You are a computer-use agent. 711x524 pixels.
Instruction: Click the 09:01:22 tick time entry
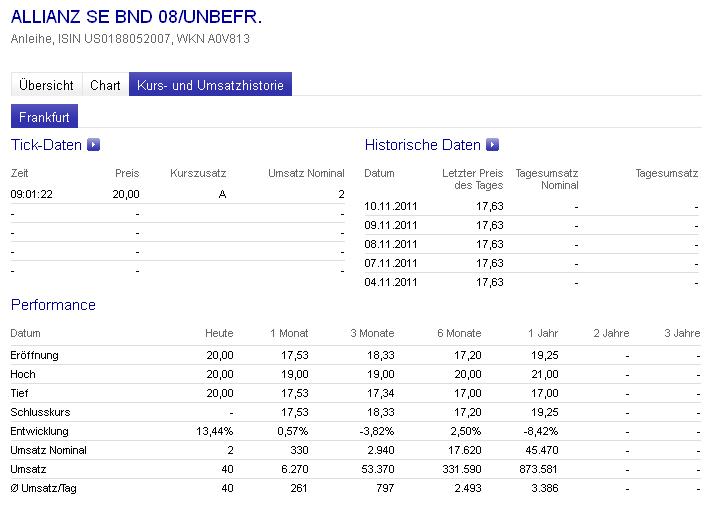(x=31, y=194)
